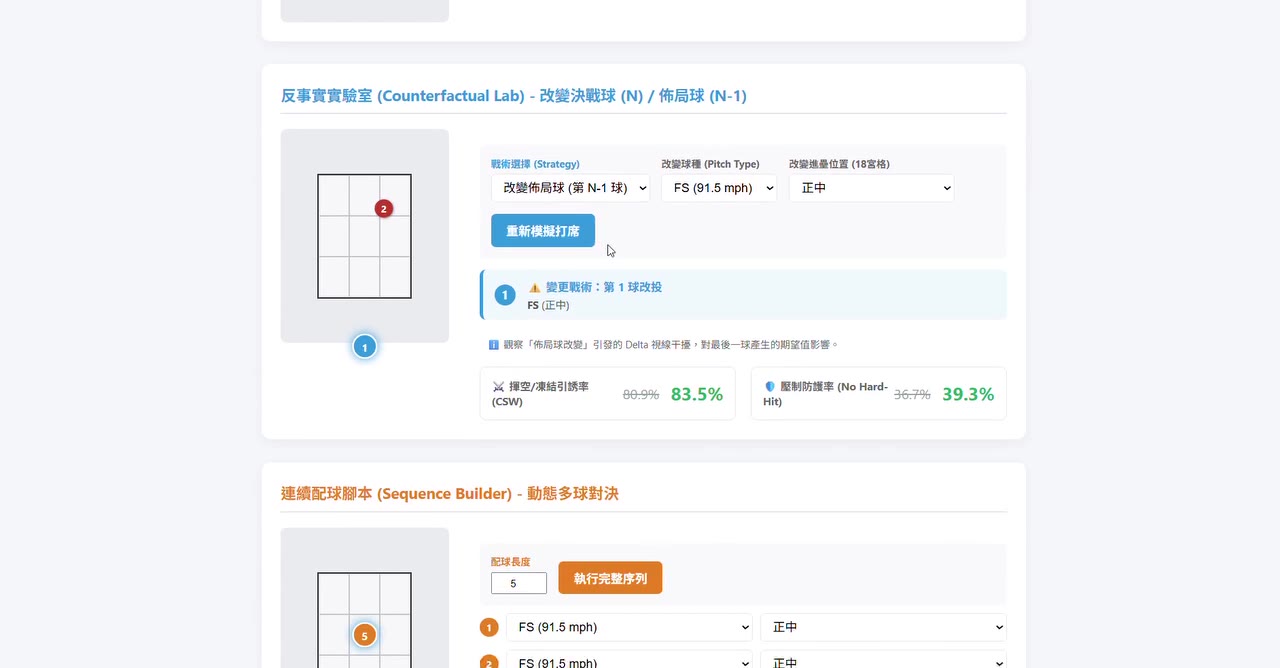Viewport: 1280px width, 668px height.
Task: Click the old CSW value 80.9%
Action: tap(641, 395)
